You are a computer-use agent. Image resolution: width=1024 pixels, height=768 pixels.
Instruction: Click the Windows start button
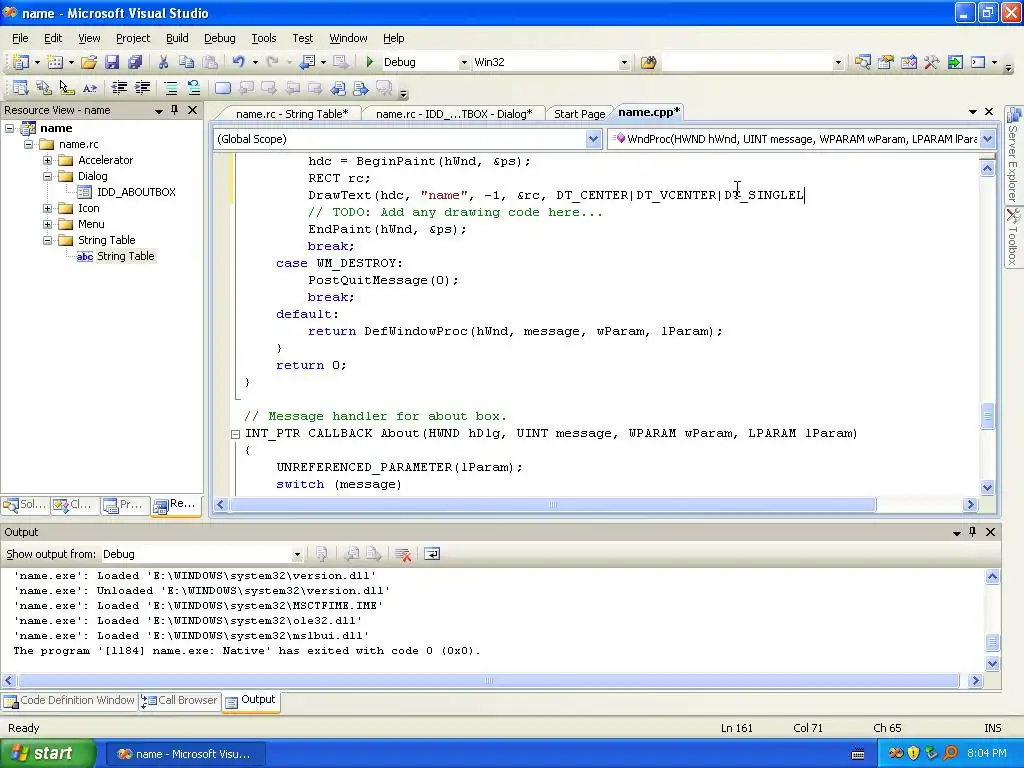click(47, 753)
